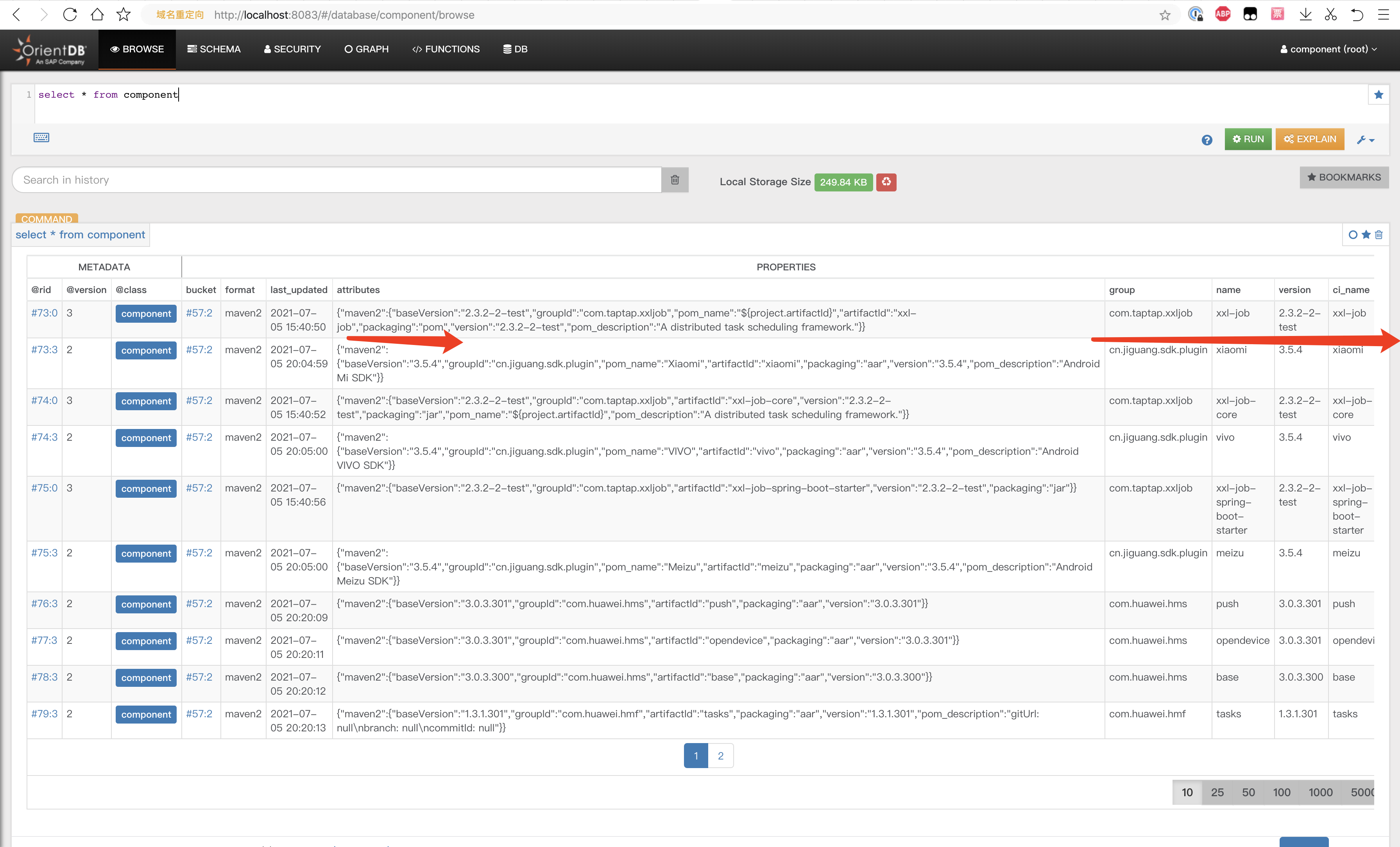This screenshot has height=847, width=1400.
Task: Open the FUNCTIONS tab
Action: click(x=446, y=50)
